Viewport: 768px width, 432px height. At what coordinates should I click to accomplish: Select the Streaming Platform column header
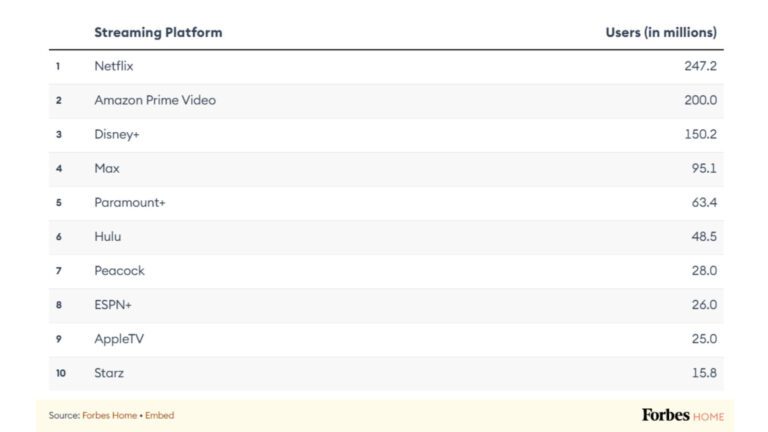pyautogui.click(x=158, y=32)
